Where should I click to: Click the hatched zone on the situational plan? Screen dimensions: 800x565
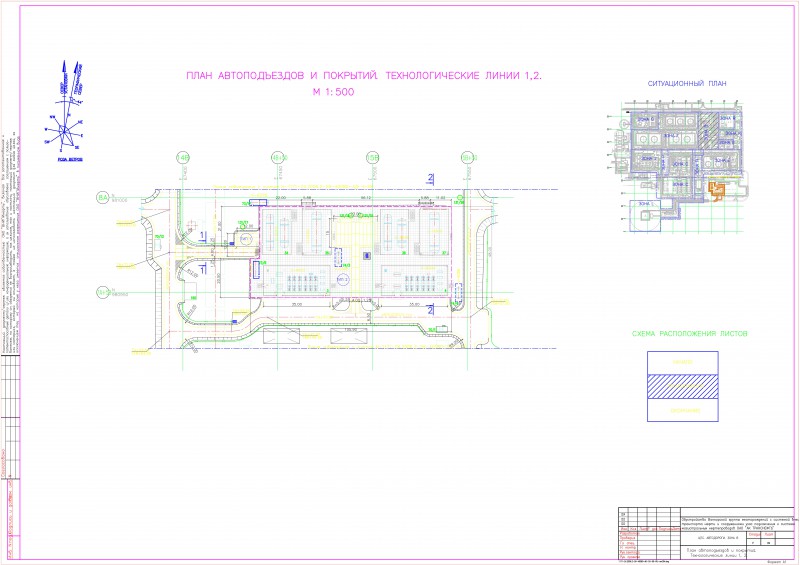(x=707, y=131)
